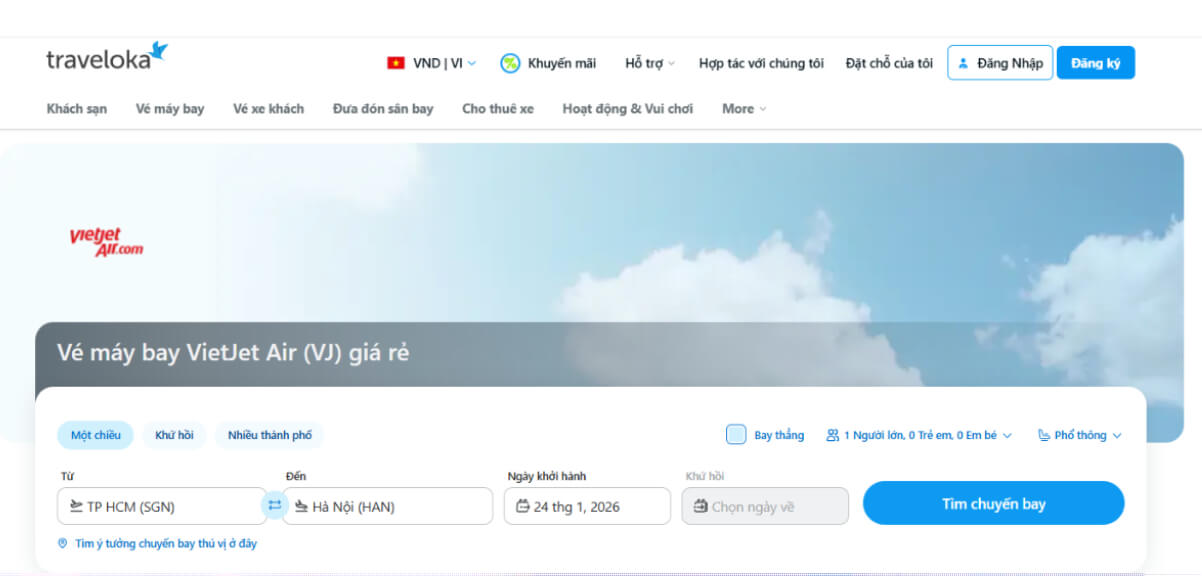This screenshot has height=576, width=1202.
Task: Click the Khuyến mãi percent icon
Action: pyautogui.click(x=510, y=62)
